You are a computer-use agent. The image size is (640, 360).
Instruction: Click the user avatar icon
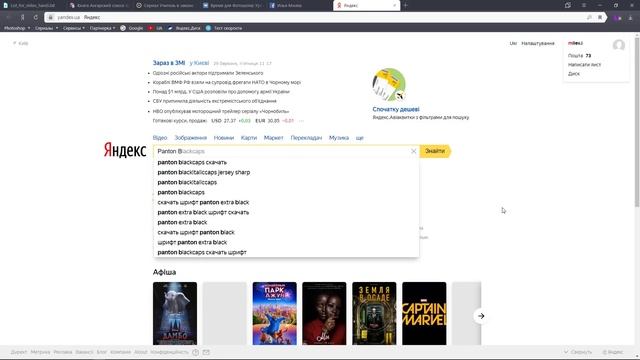click(619, 45)
